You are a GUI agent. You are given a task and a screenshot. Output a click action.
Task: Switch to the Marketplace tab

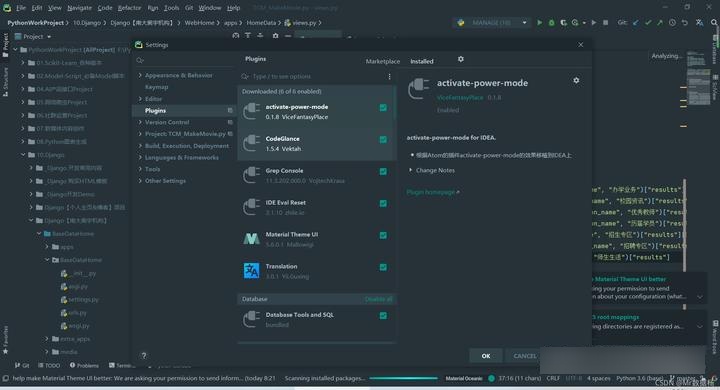pyautogui.click(x=382, y=61)
